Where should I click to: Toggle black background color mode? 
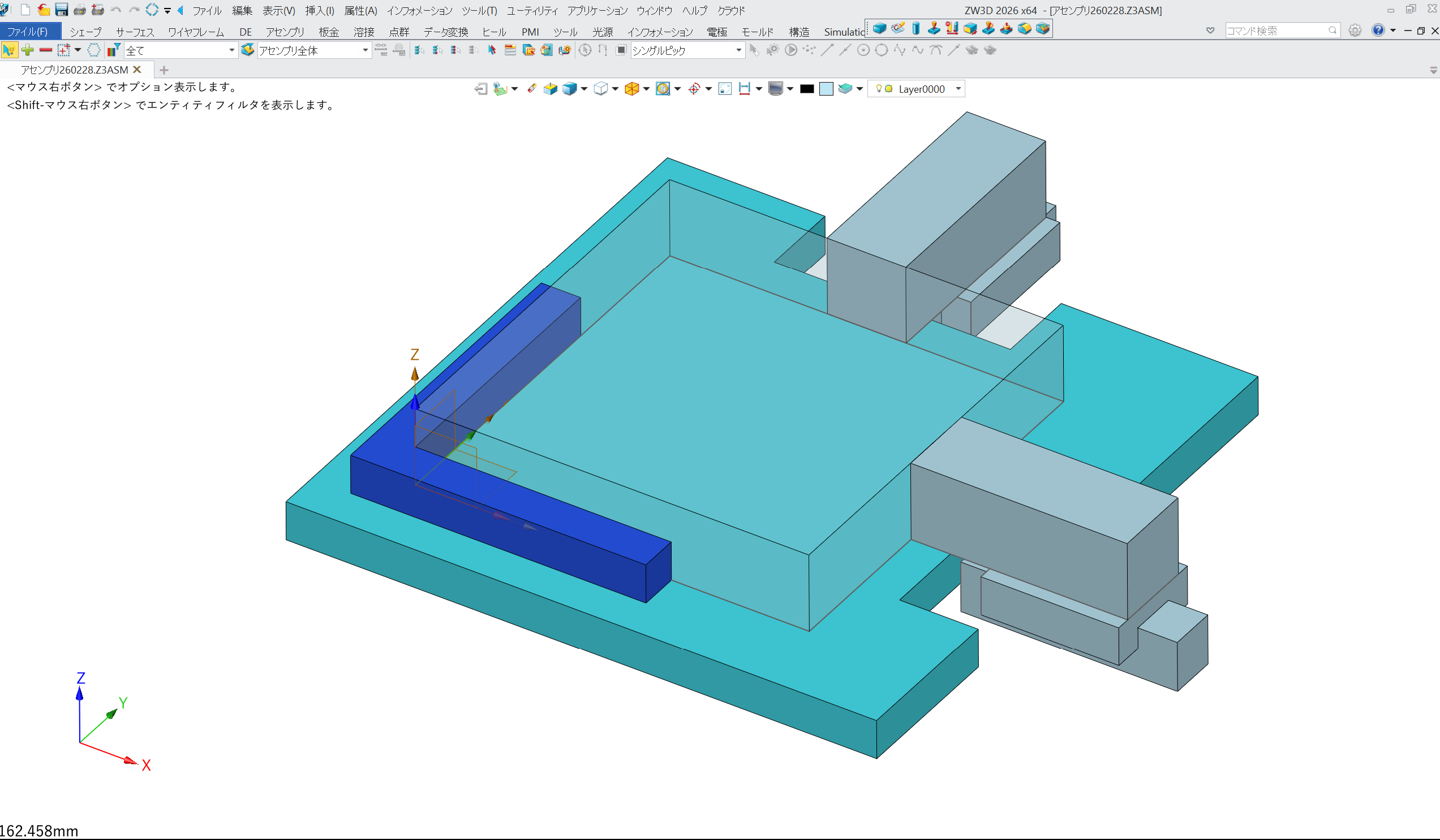point(807,89)
